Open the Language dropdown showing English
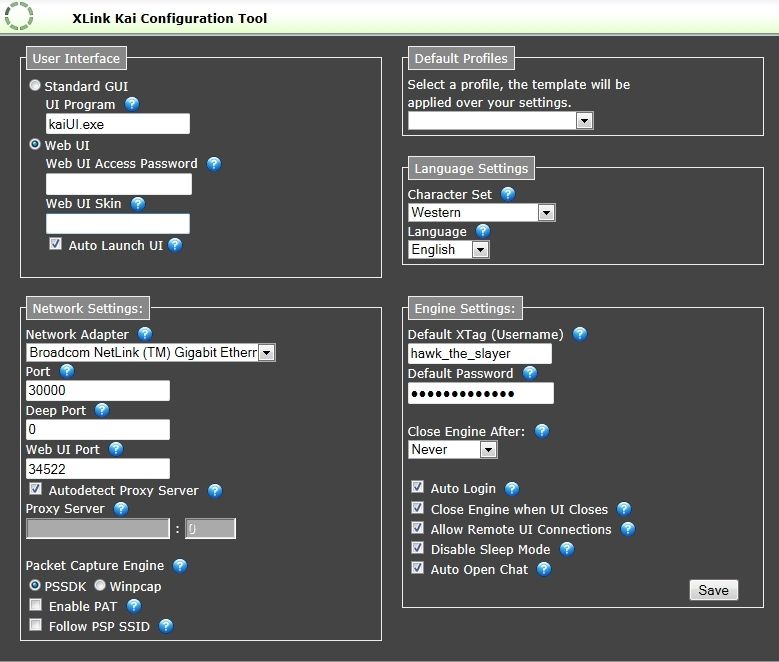The width and height of the screenshot is (779, 662). coord(449,249)
